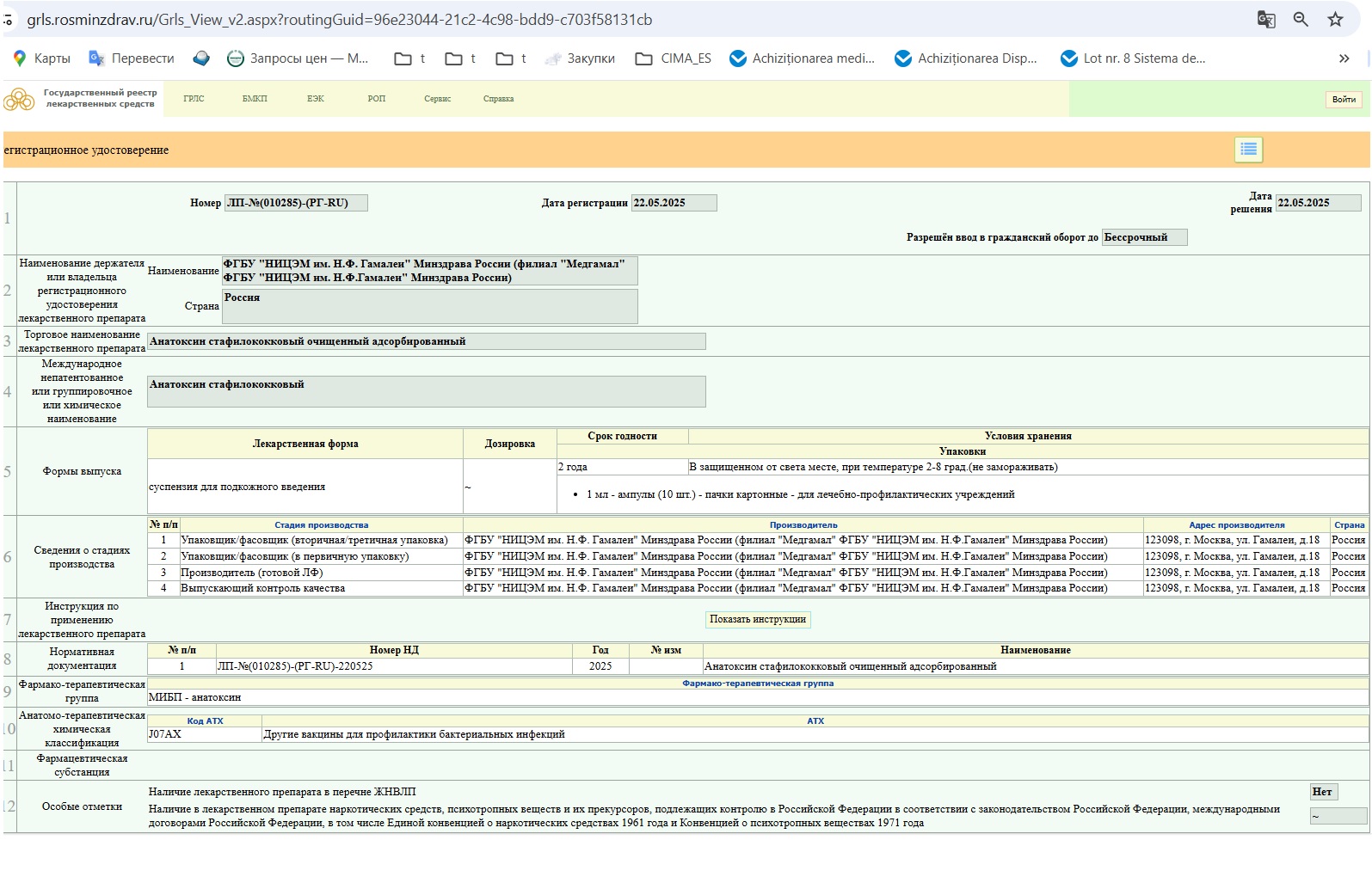Open the list view icon in orange header
The width and height of the screenshot is (1372, 889).
[x=1248, y=150]
